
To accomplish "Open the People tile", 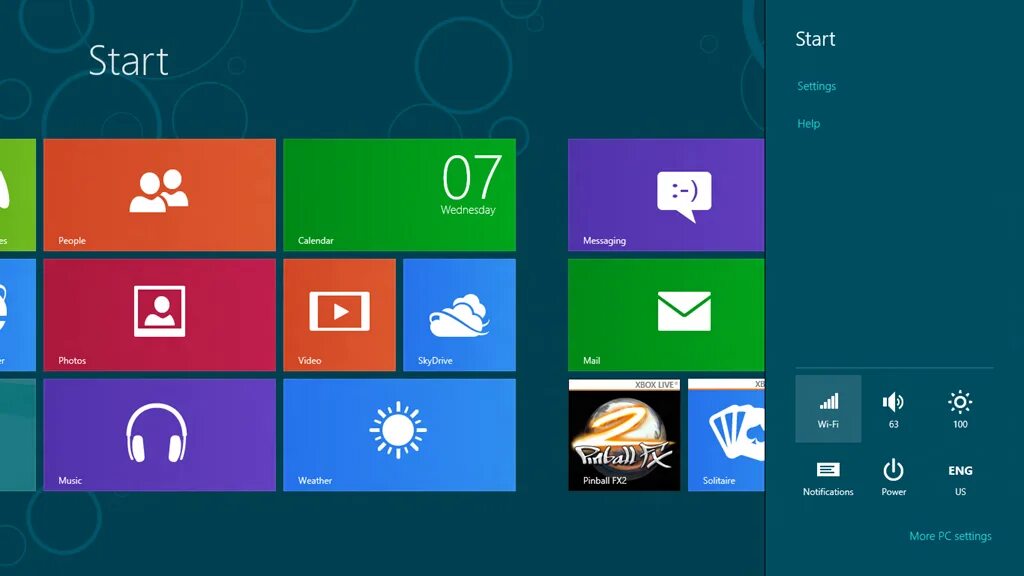I will click(x=159, y=195).
